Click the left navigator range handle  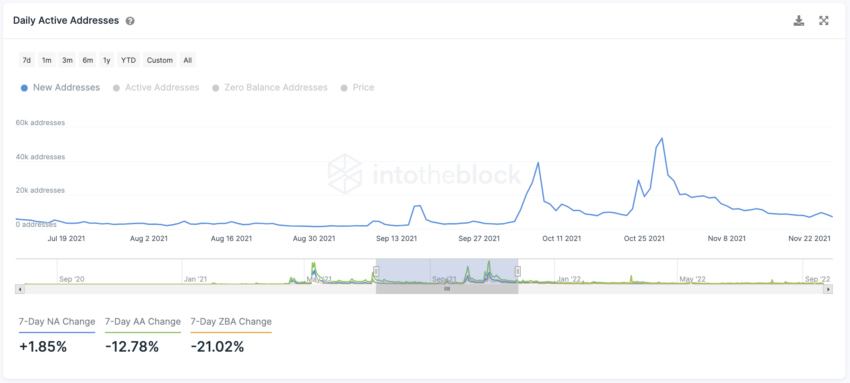[376, 271]
